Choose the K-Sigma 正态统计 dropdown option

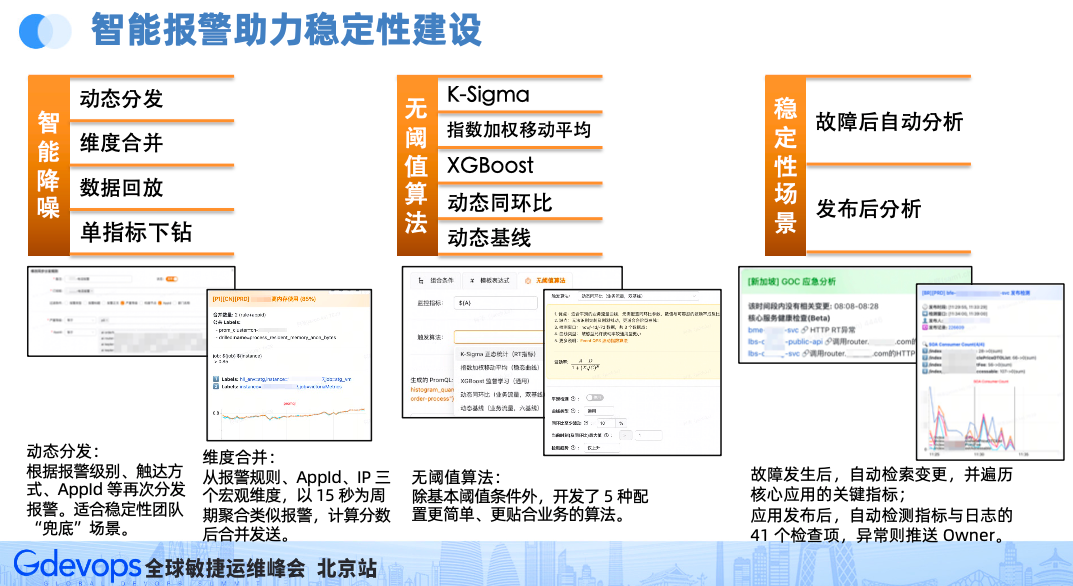[x=498, y=354]
